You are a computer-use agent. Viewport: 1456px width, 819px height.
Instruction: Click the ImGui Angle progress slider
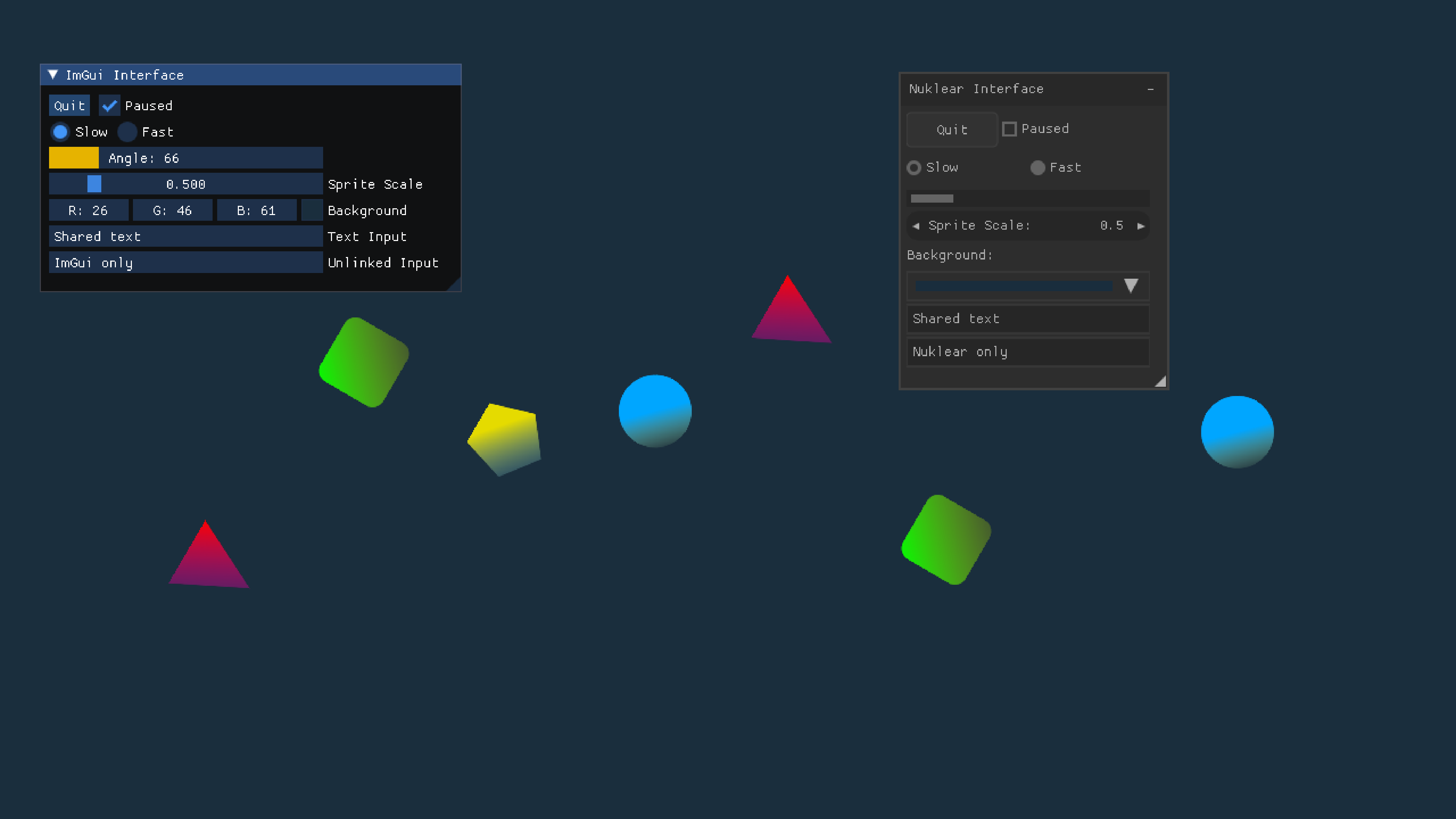coord(186,158)
